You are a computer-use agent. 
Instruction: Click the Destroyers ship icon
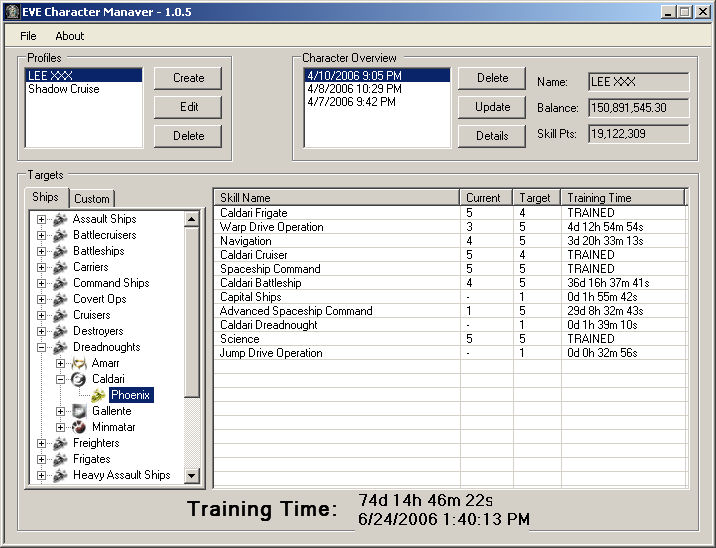tap(60, 331)
